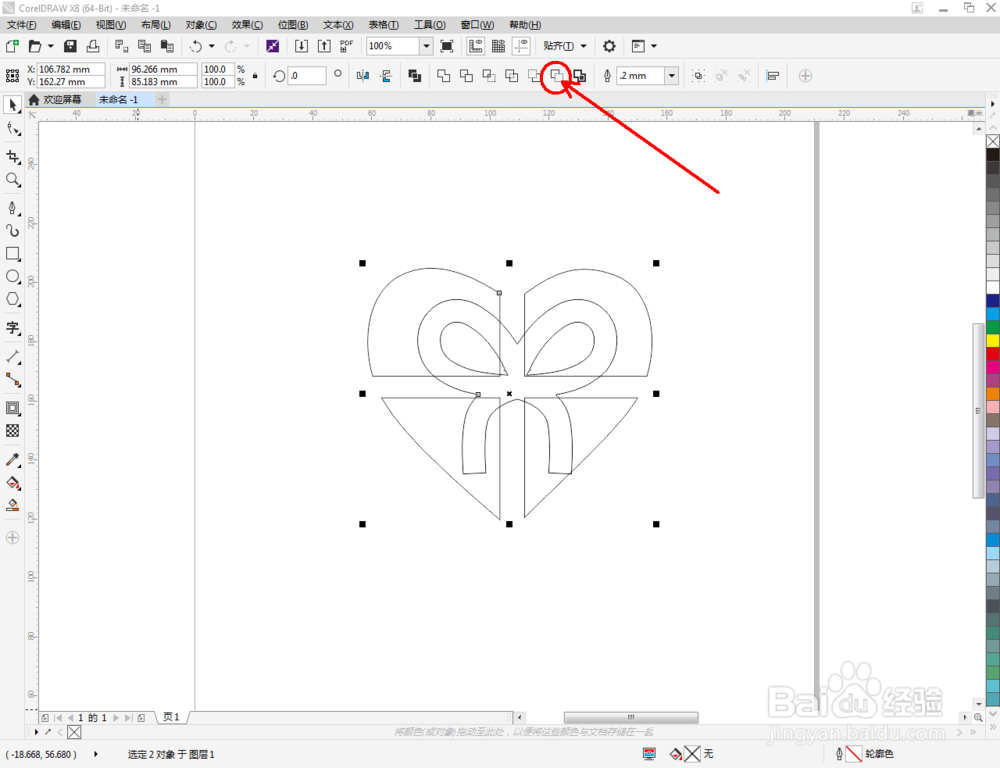Click the Simplify shaping icon
The image size is (1000, 768).
[x=511, y=76]
